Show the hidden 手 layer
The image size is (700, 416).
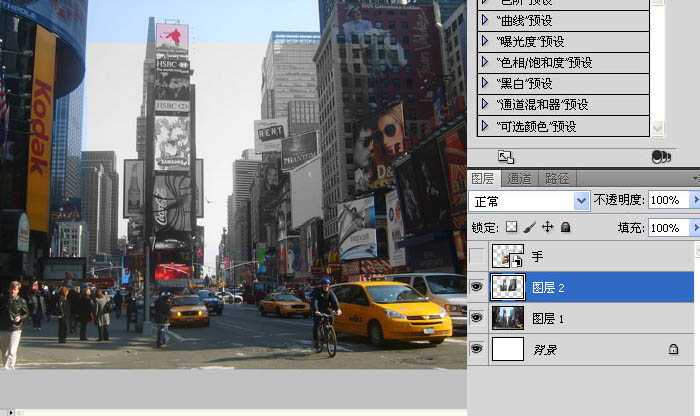tap(477, 257)
